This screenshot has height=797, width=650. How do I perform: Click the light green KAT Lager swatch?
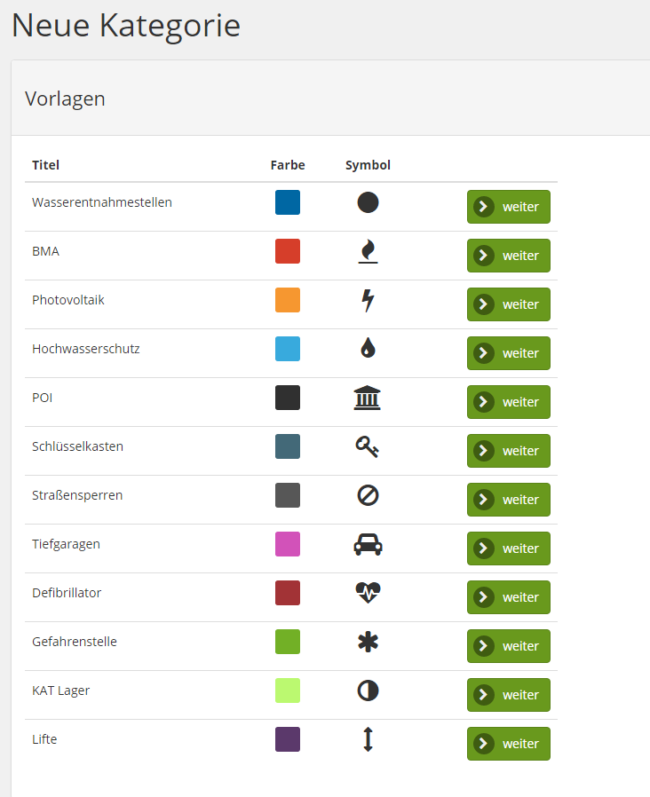[x=288, y=691]
